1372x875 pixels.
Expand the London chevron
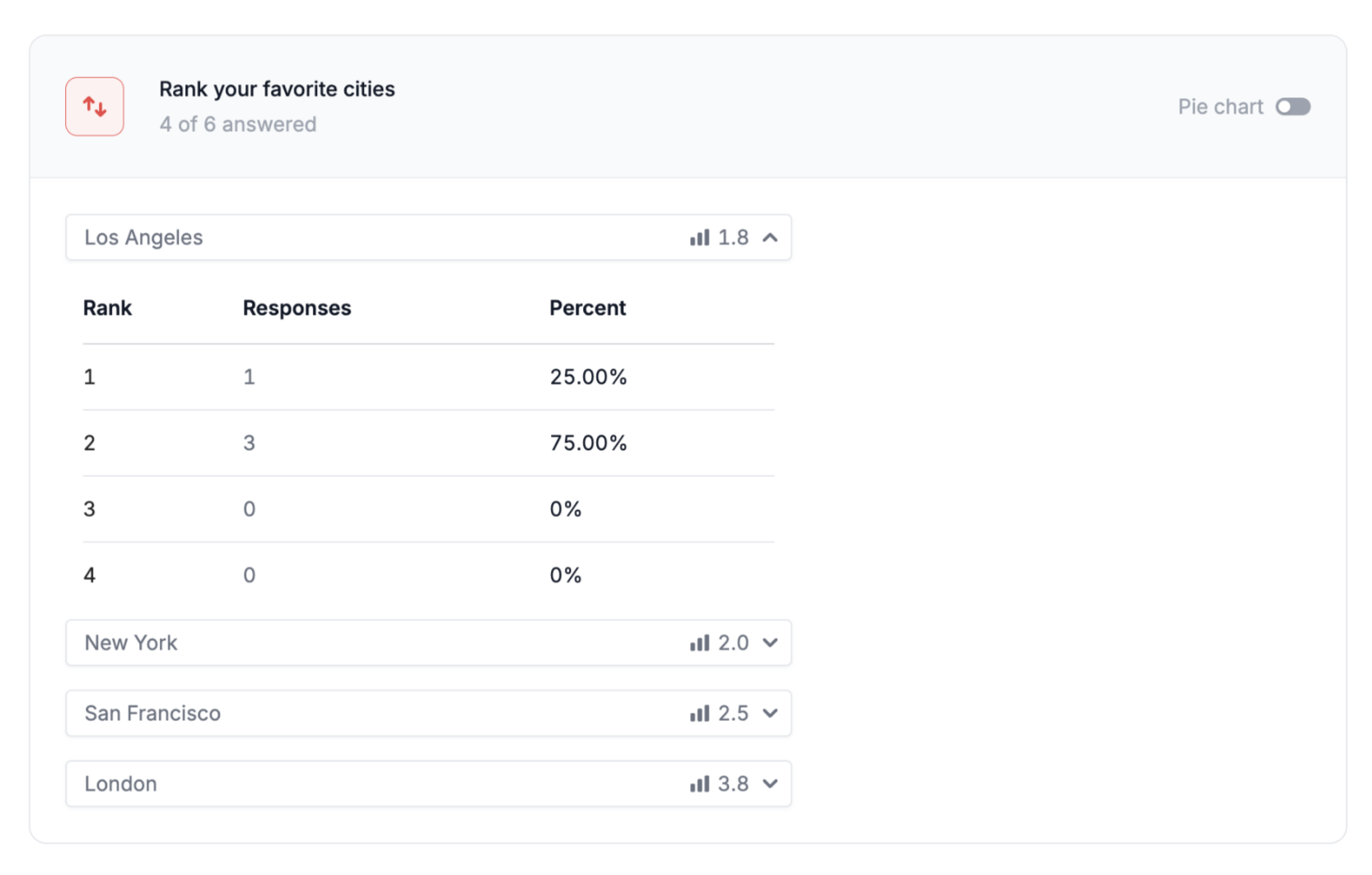(770, 784)
